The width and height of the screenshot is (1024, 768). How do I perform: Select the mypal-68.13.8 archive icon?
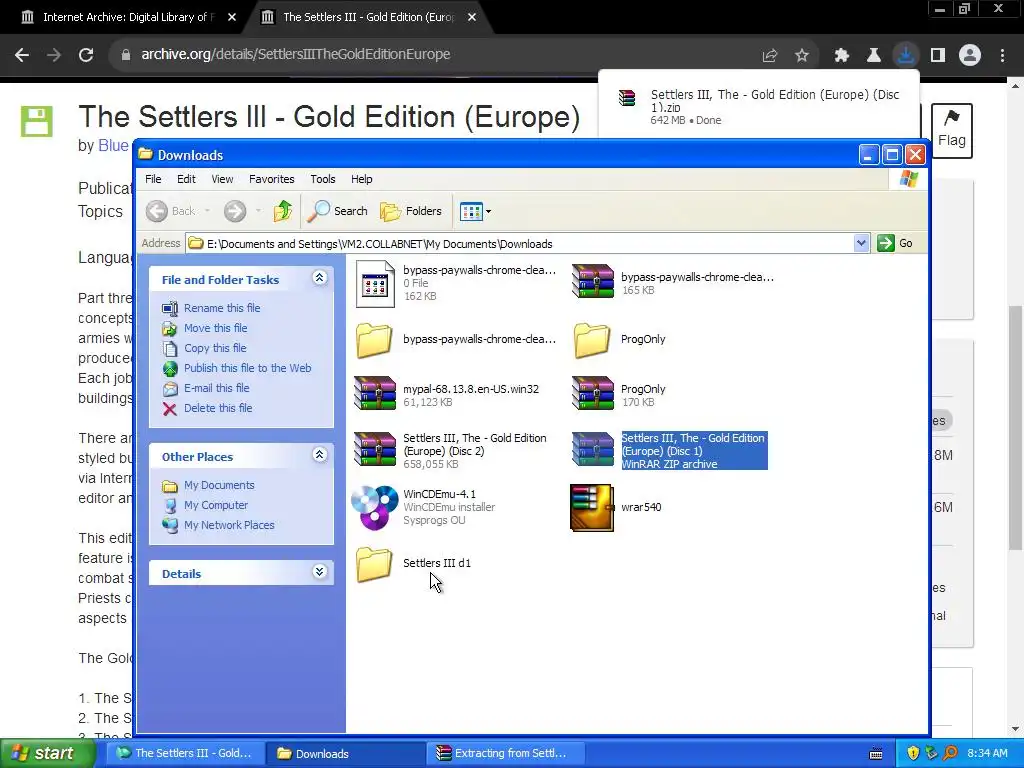coord(375,393)
